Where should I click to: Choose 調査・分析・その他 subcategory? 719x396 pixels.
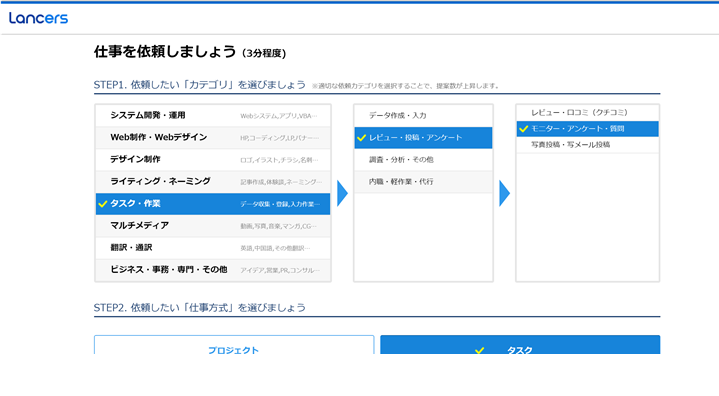(x=423, y=160)
